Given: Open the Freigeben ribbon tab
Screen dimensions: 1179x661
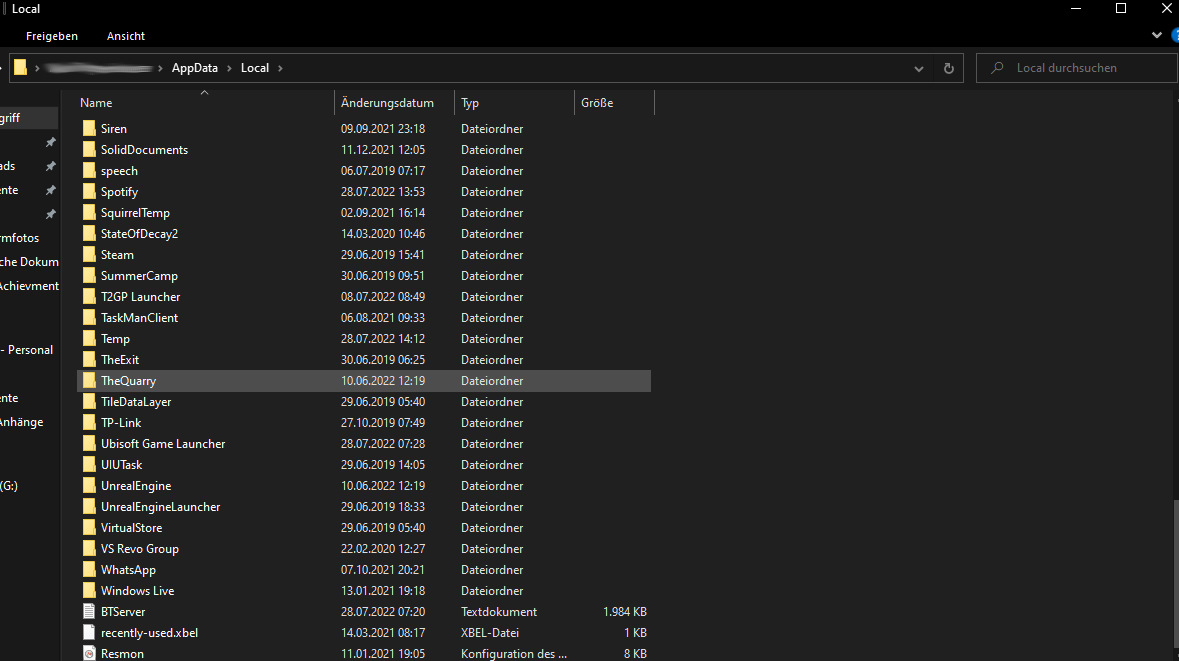Looking at the screenshot, I should point(52,36).
